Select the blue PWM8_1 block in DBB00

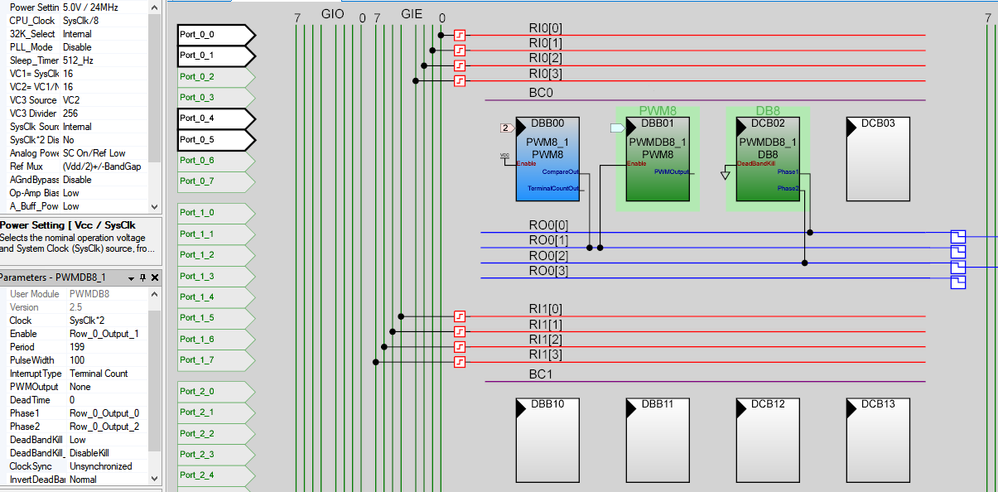pyautogui.click(x=547, y=159)
